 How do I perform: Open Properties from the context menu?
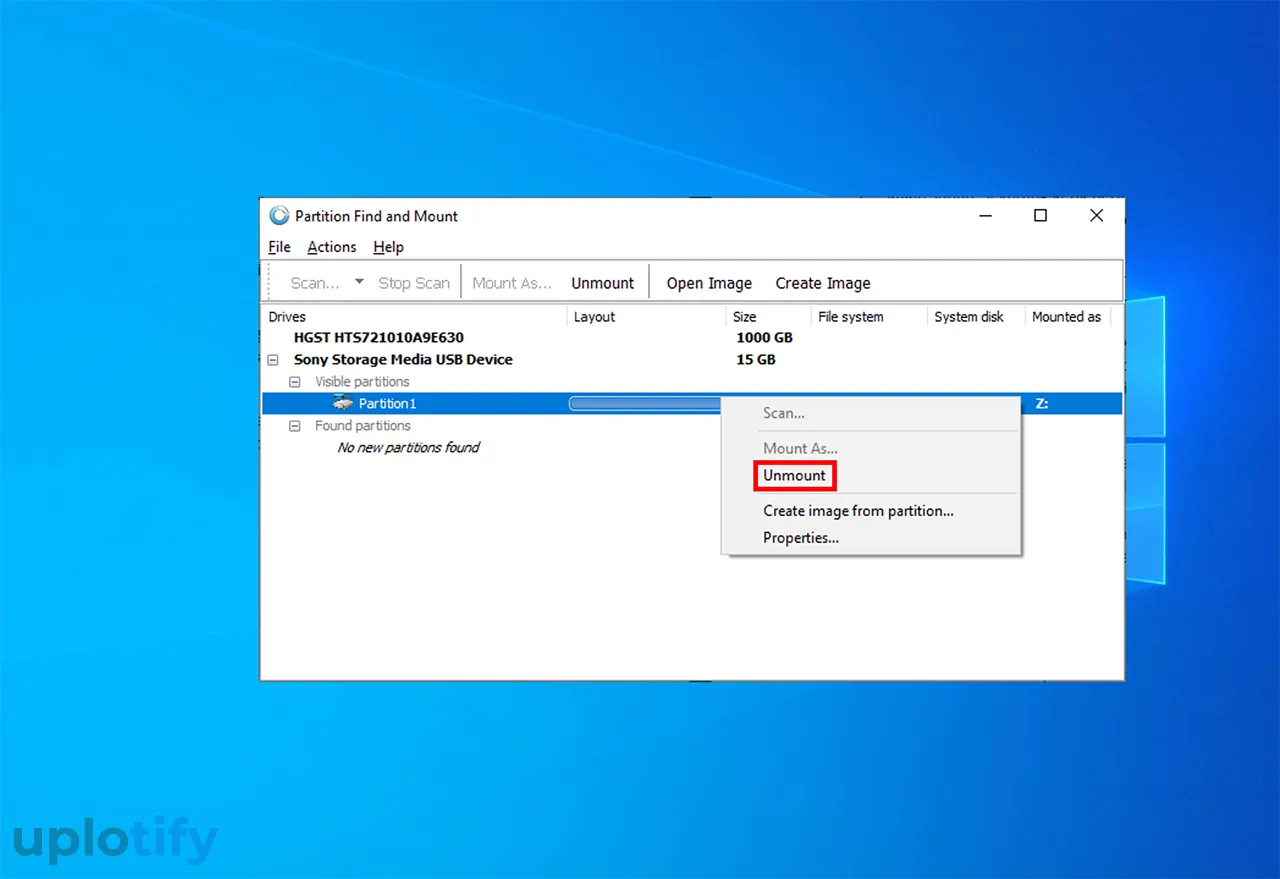pos(800,538)
